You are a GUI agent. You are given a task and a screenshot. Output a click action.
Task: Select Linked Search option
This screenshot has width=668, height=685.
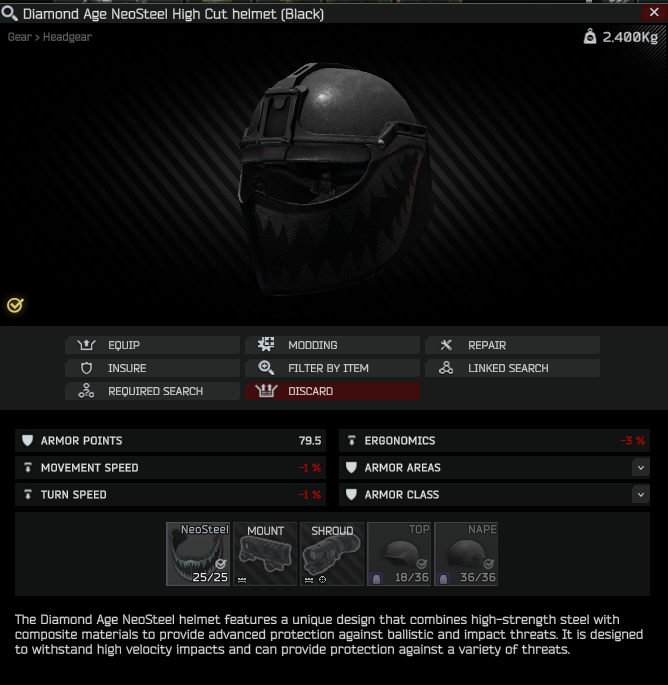tap(512, 368)
